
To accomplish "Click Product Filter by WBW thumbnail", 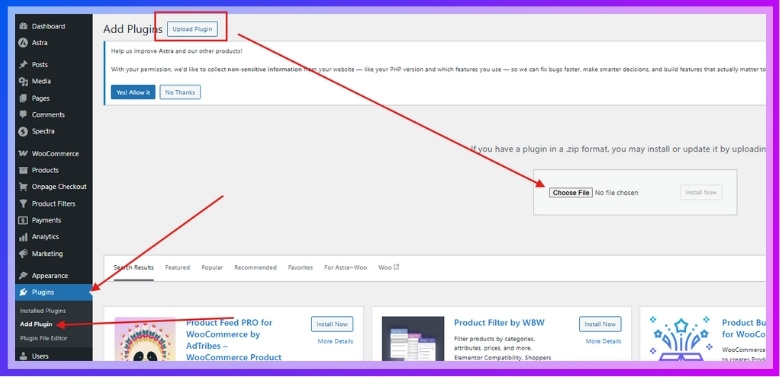I will tap(413, 339).
